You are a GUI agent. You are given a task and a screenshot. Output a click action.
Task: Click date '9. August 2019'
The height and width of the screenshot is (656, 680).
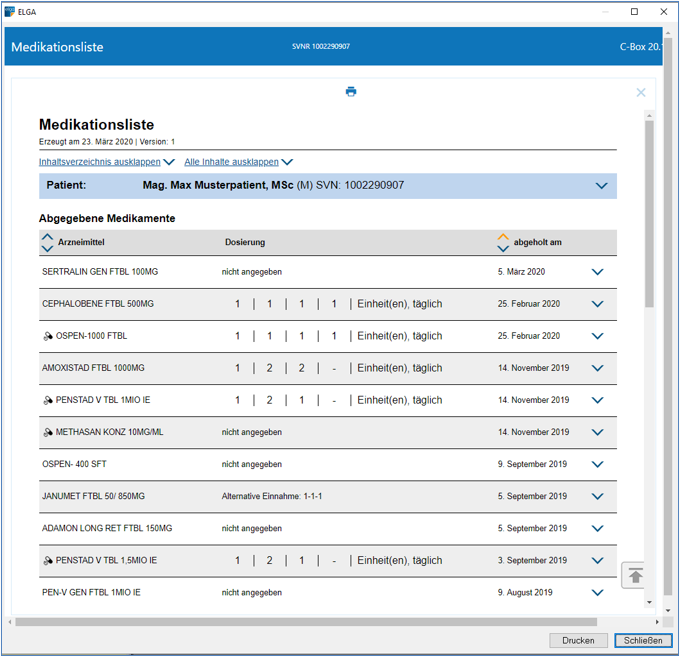pyautogui.click(x=525, y=593)
